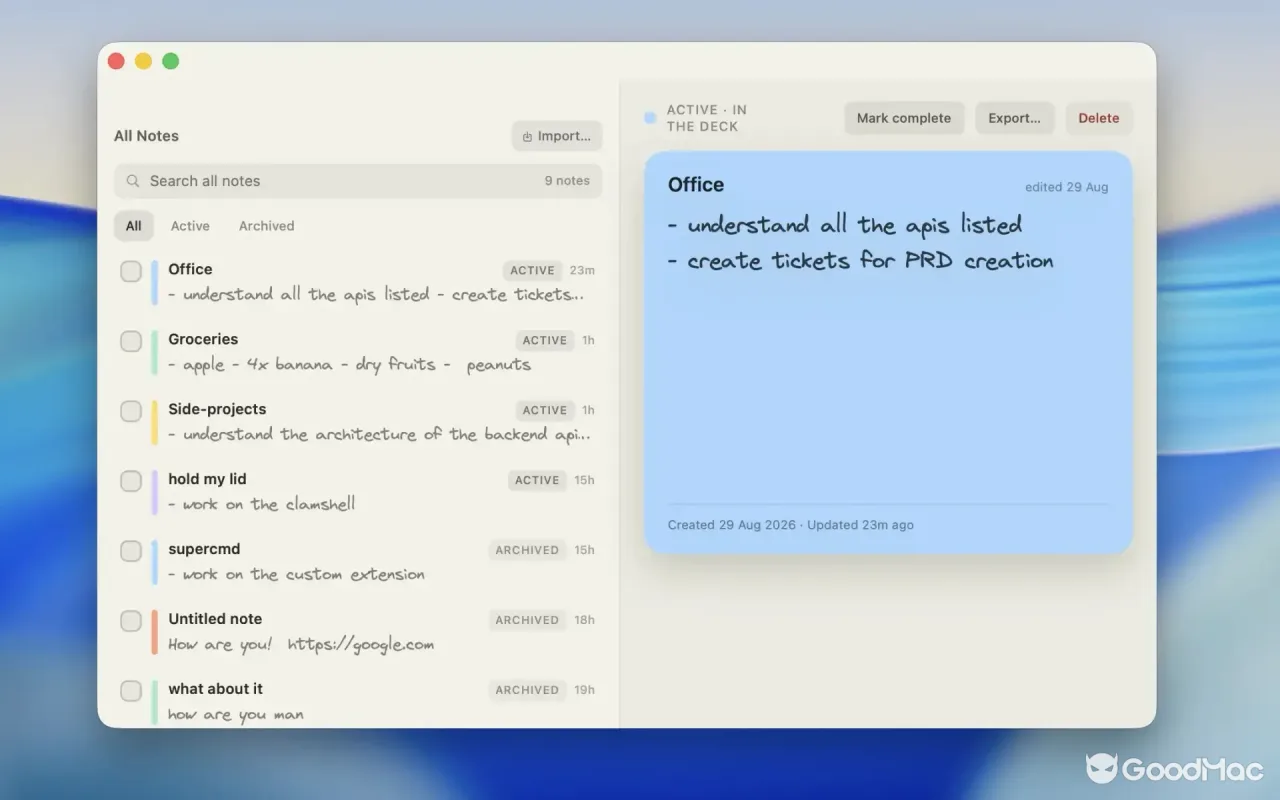Click 'create tickets for PRD creation' line
The height and width of the screenshot is (800, 1280).
[x=861, y=261]
